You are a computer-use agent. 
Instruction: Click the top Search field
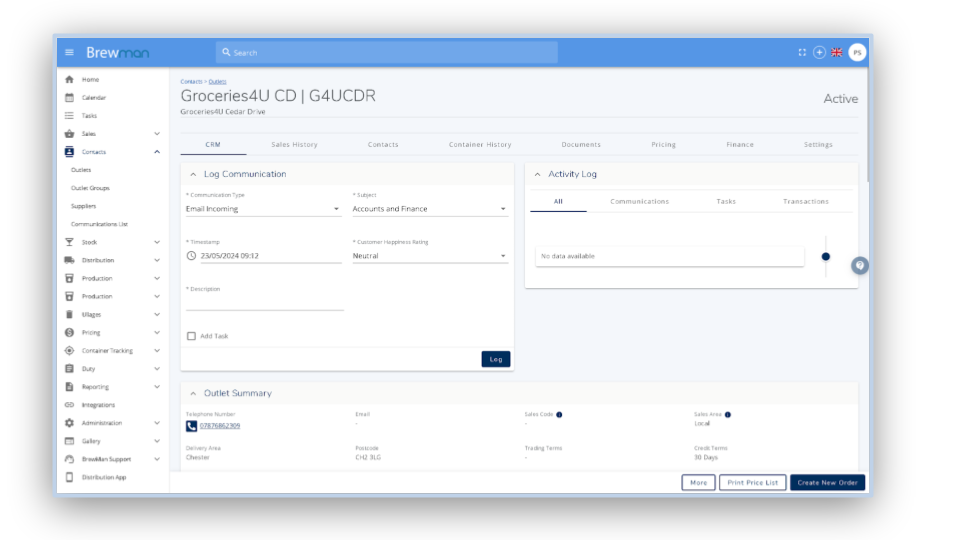click(x=387, y=53)
